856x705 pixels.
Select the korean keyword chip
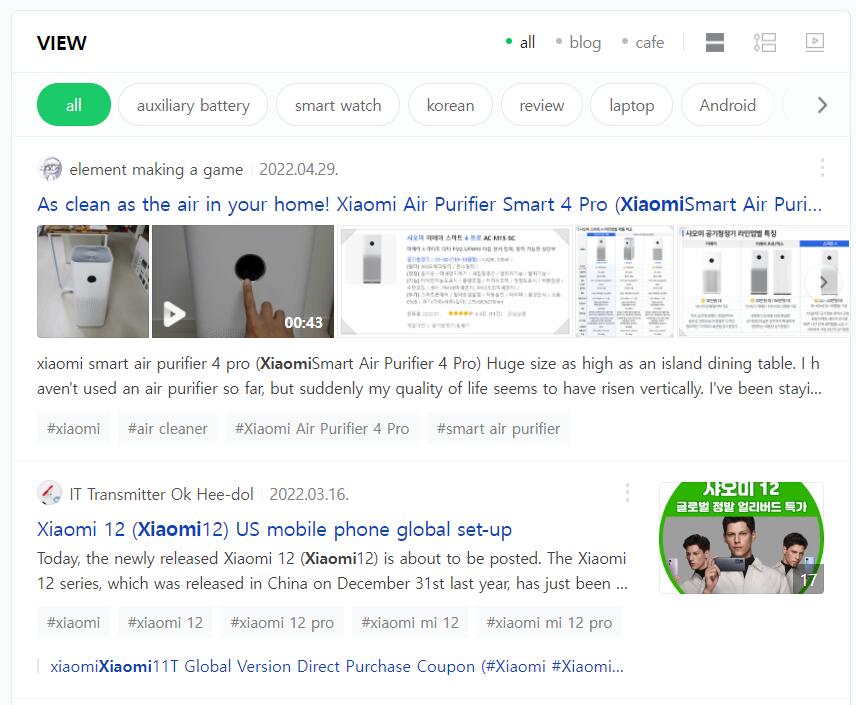point(450,105)
